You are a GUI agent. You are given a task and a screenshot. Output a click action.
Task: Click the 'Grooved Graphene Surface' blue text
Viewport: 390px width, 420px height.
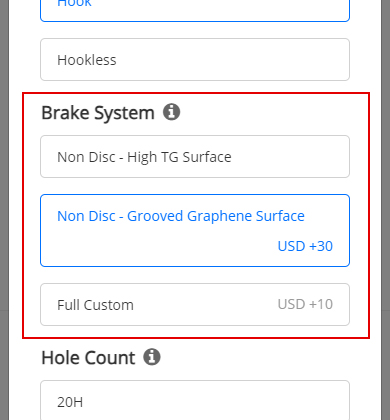pos(216,216)
